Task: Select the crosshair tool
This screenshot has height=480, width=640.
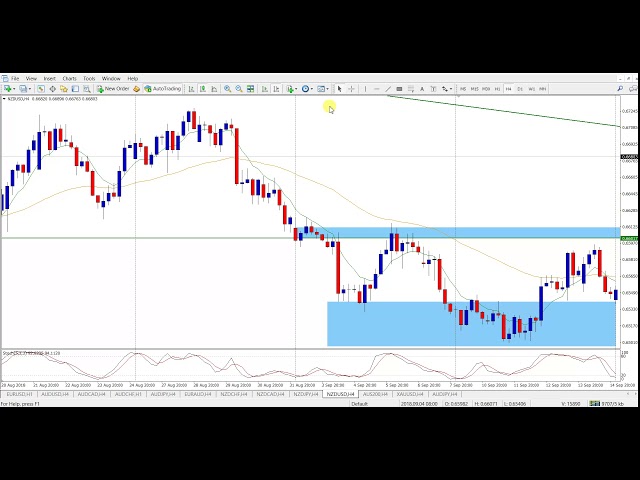Action: tap(351, 89)
